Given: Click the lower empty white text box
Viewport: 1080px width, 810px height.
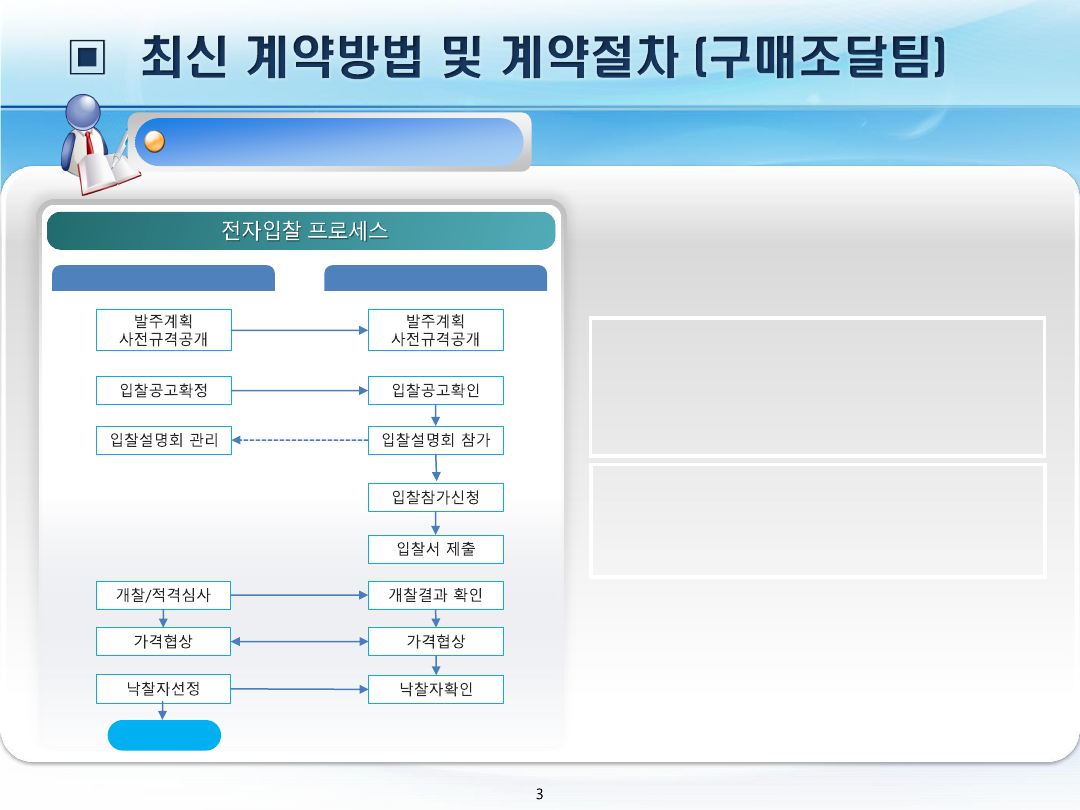Looking at the screenshot, I should pyautogui.click(x=817, y=520).
